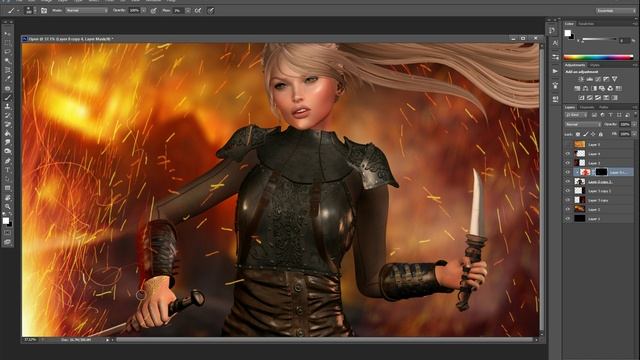Open brush Opacity slider arrow in options bar
The image size is (640, 360).
click(x=144, y=11)
